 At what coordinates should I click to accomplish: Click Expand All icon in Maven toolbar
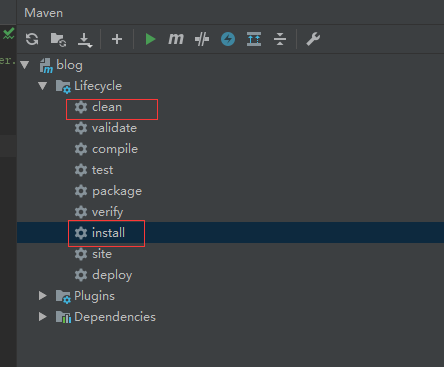tap(254, 39)
